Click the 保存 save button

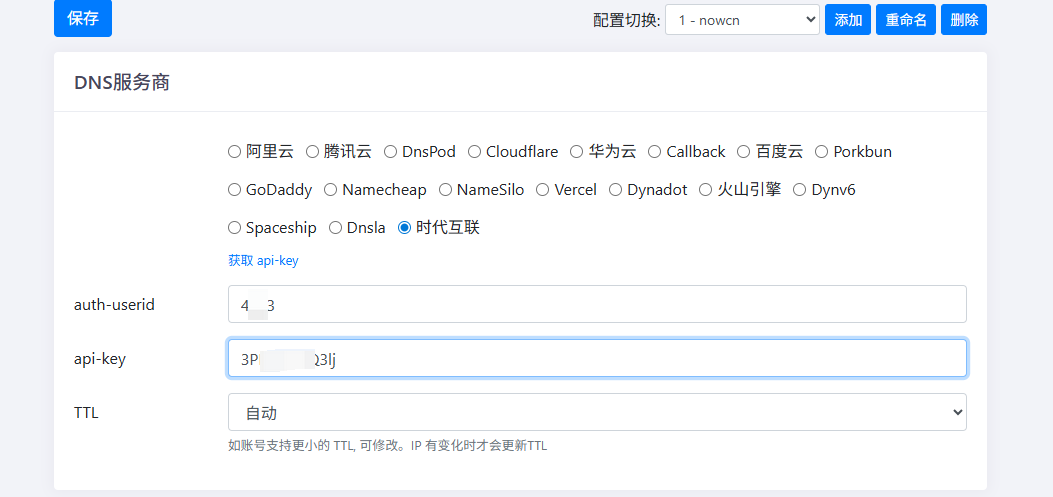(x=83, y=19)
